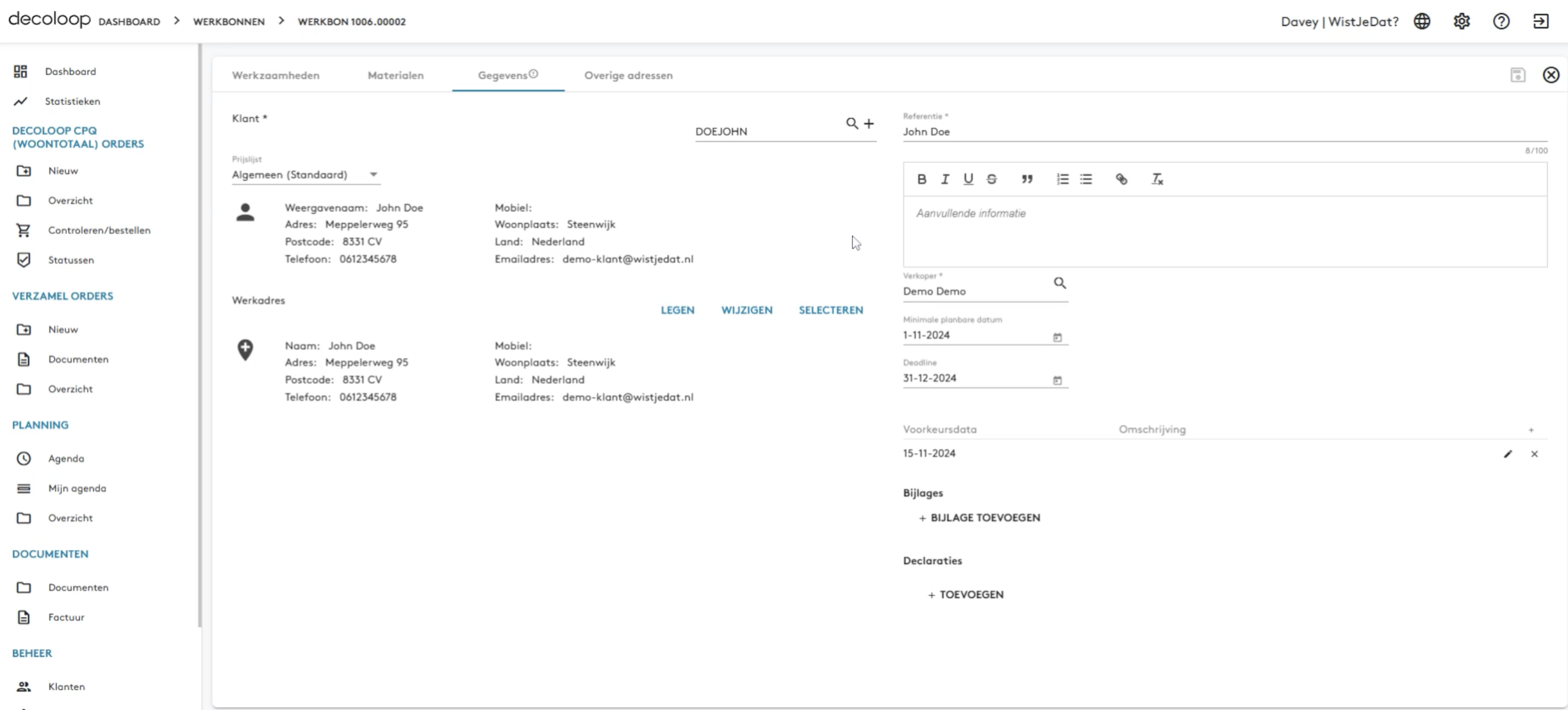The width and height of the screenshot is (1568, 710).
Task: Add new customer with plus icon
Action: tap(869, 123)
